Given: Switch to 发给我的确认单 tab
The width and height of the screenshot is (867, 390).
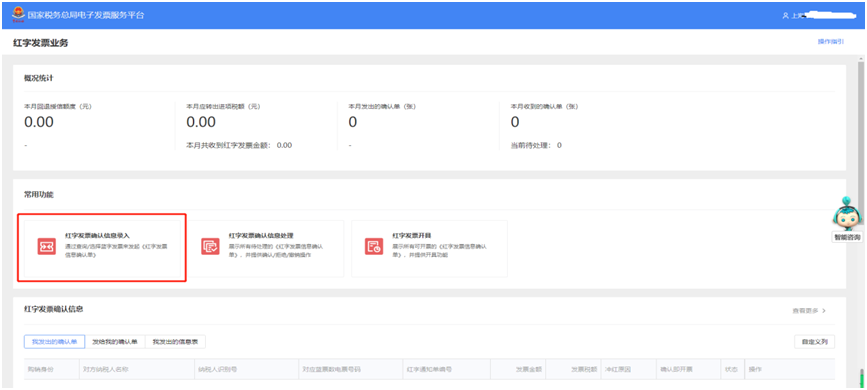Looking at the screenshot, I should (x=115, y=342).
